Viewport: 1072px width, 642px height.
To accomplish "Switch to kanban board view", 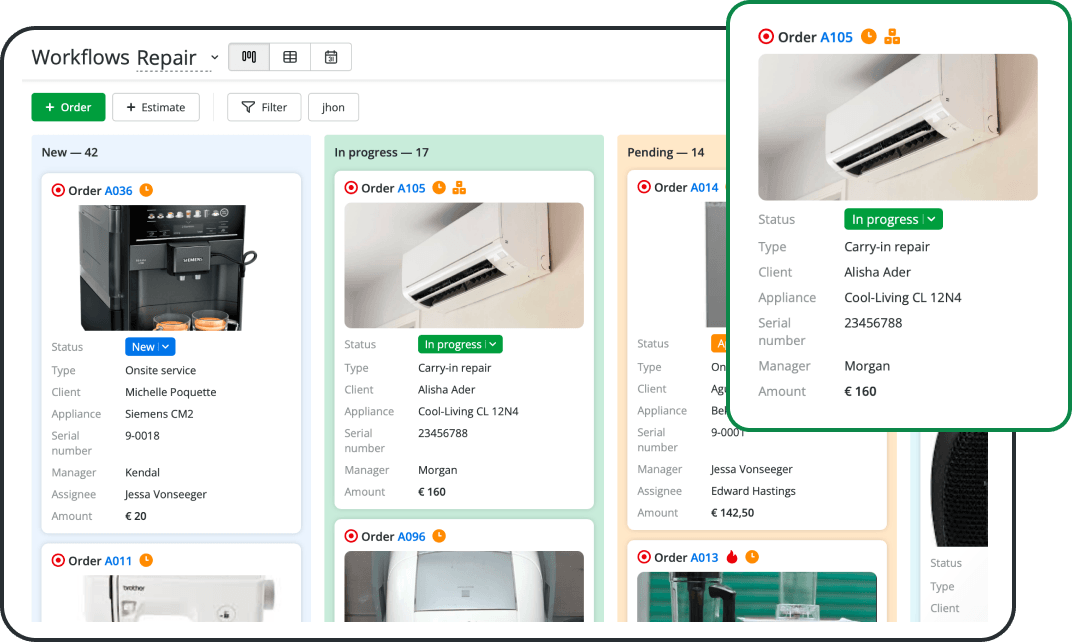I will [249, 57].
